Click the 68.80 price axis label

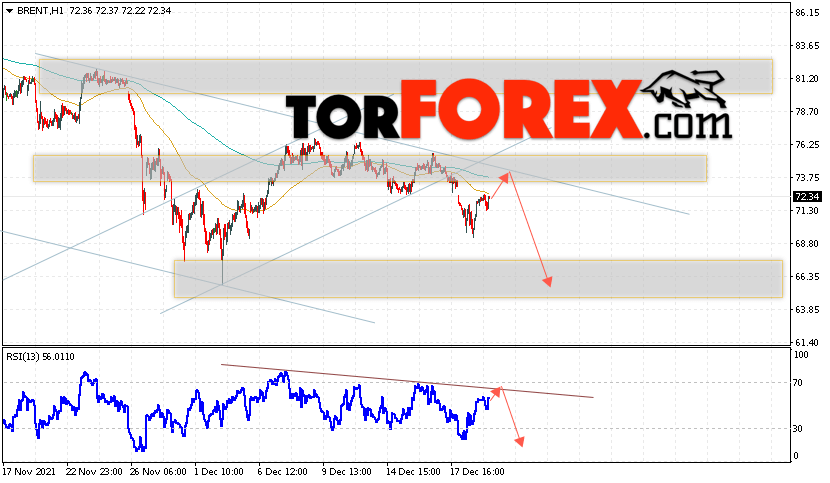pos(807,244)
